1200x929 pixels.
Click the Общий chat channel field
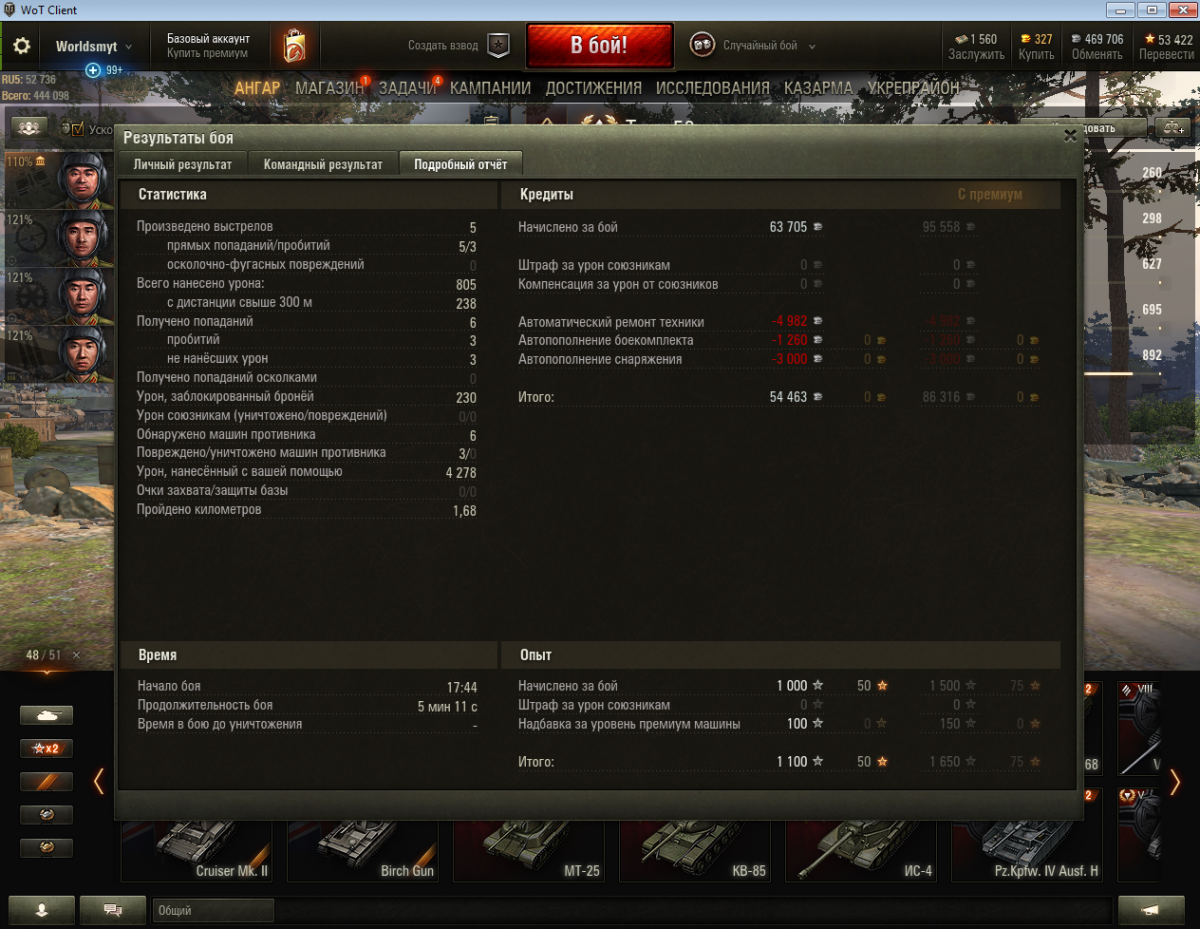[x=213, y=911]
